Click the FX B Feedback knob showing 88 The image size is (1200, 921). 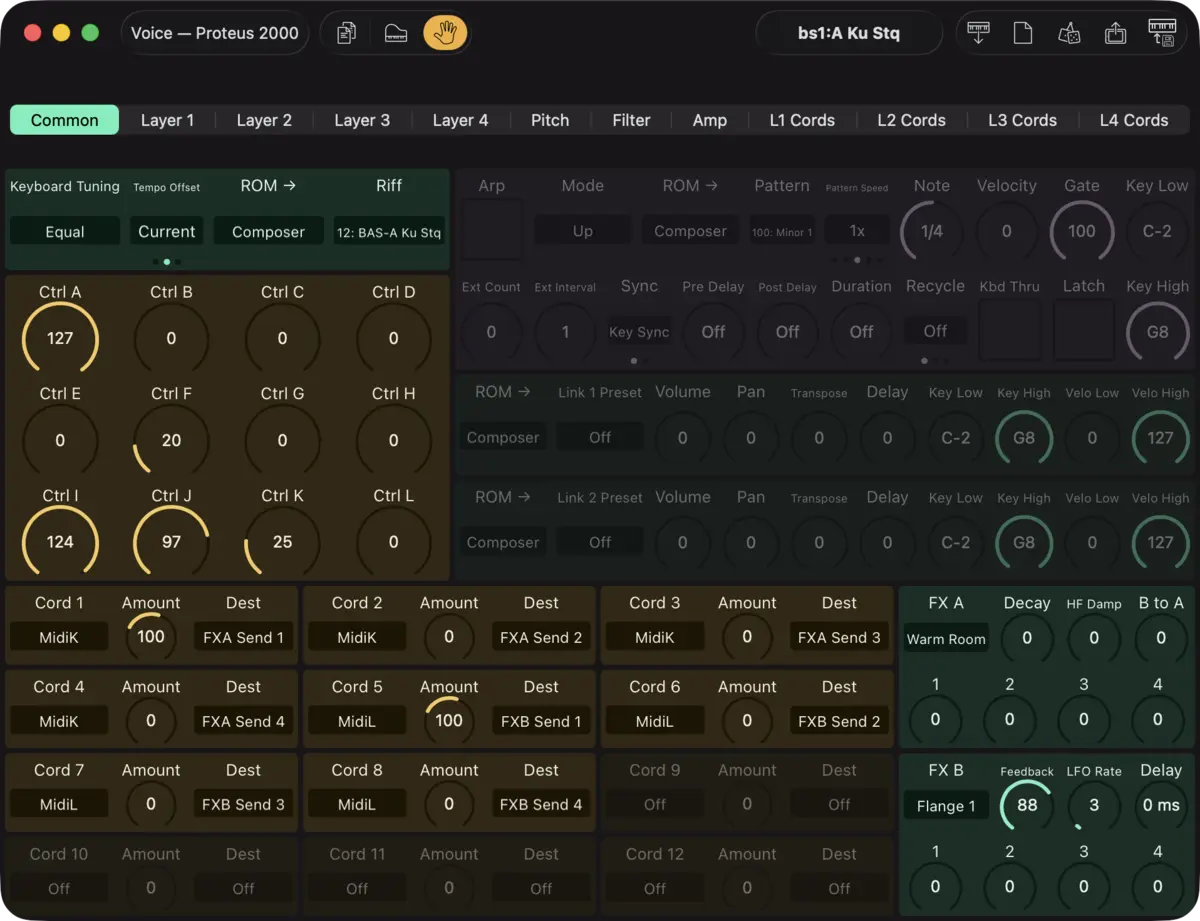1027,805
